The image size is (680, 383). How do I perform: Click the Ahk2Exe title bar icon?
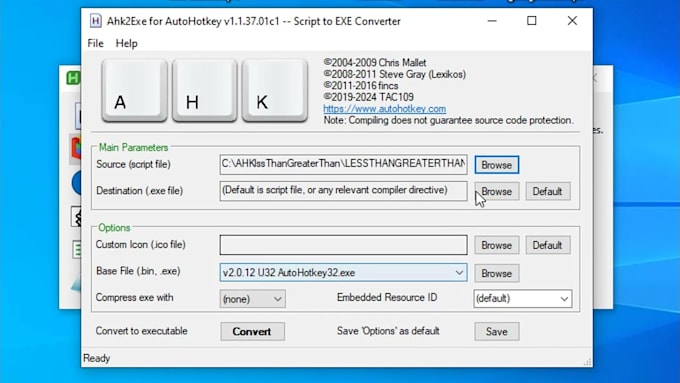[x=95, y=21]
